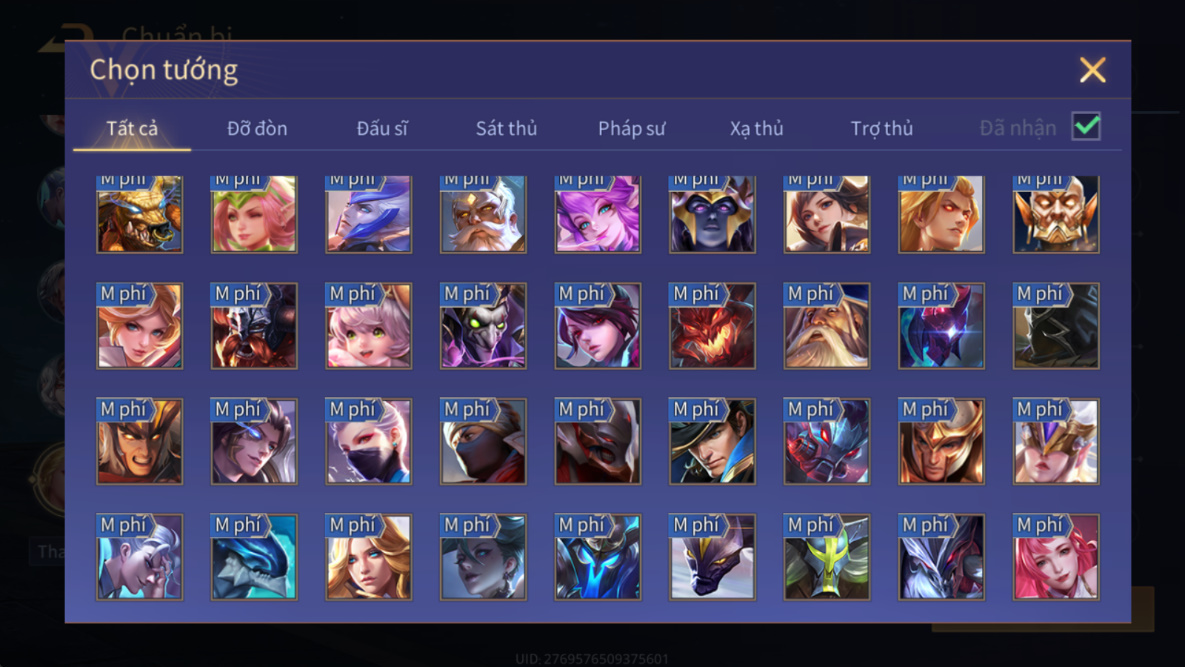The width and height of the screenshot is (1185, 667).
Task: Switch to the Đỡ đòn tab
Action: coord(257,128)
